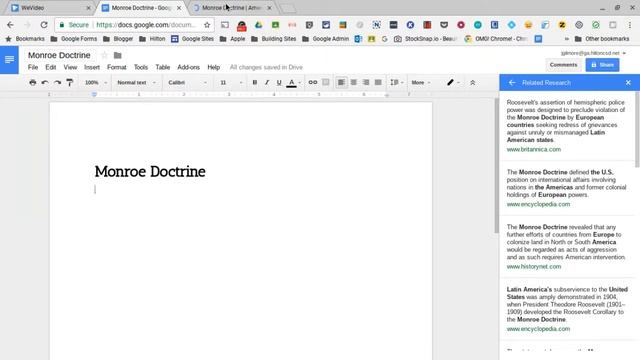
Task: Open the Help menu
Action: [213, 67]
